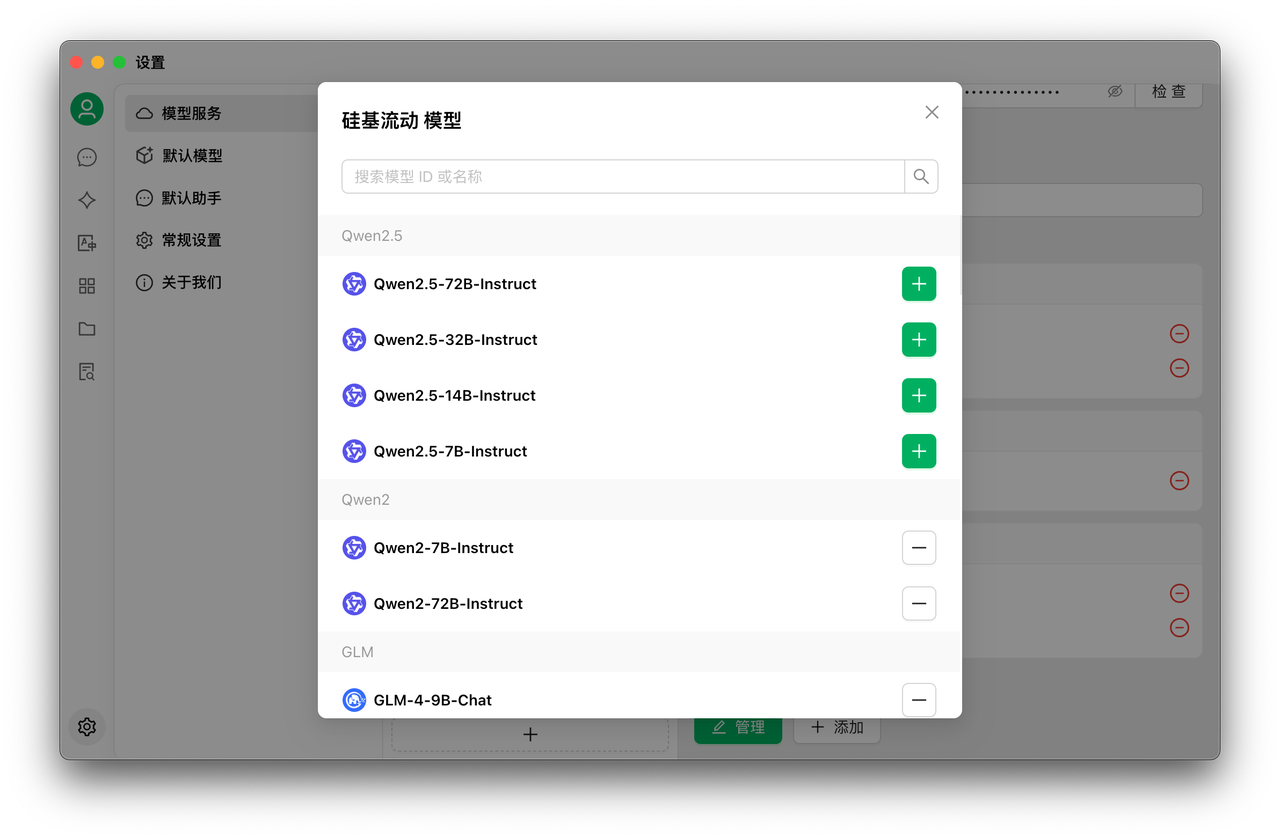This screenshot has width=1280, height=839.
Task: Click the Qwen2.5-72B-Instruct model name
Action: tap(455, 284)
